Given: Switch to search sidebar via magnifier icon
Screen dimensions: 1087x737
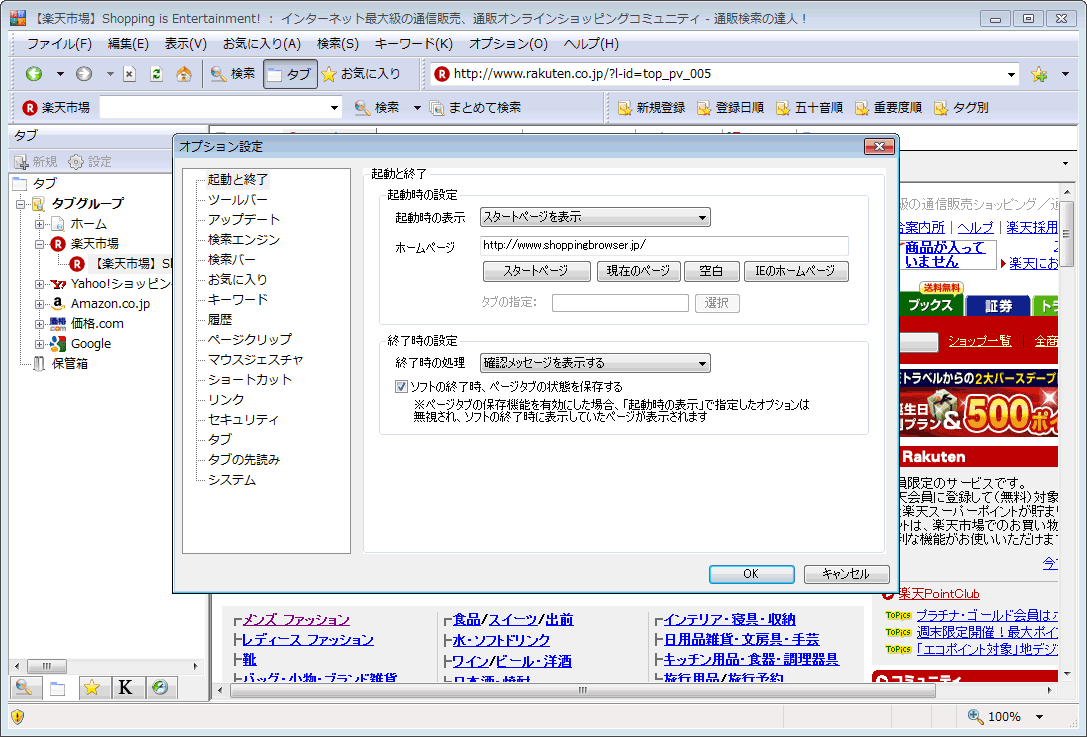Looking at the screenshot, I should (x=24, y=687).
